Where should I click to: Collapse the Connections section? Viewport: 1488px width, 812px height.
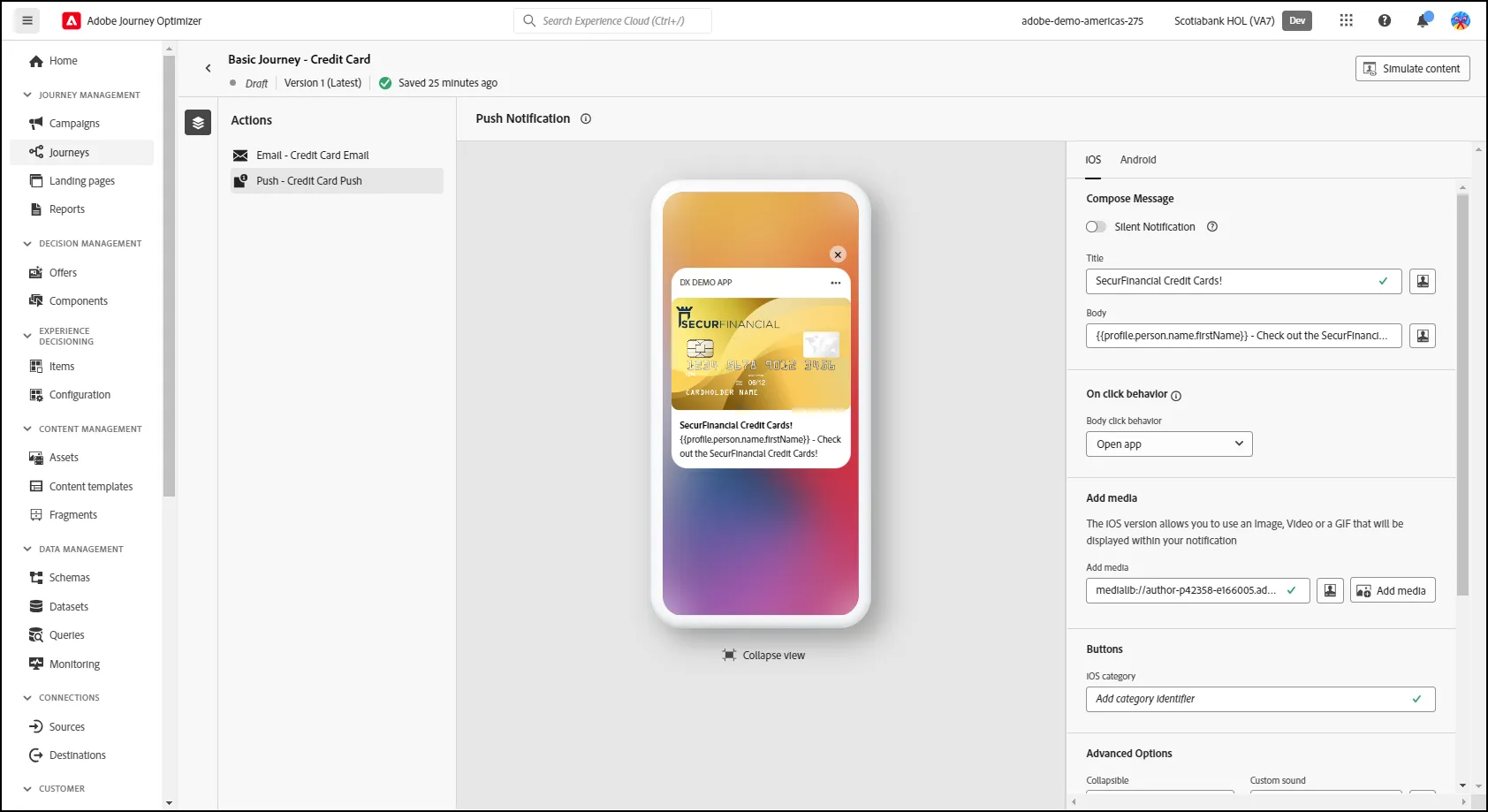pos(27,697)
